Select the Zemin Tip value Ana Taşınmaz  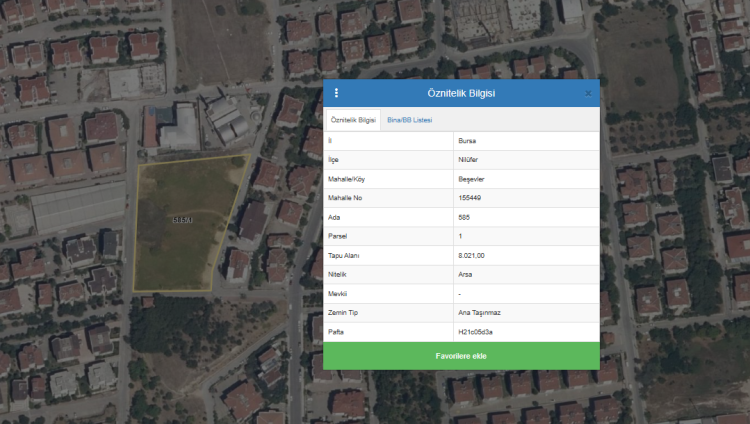pyautogui.click(x=477, y=312)
